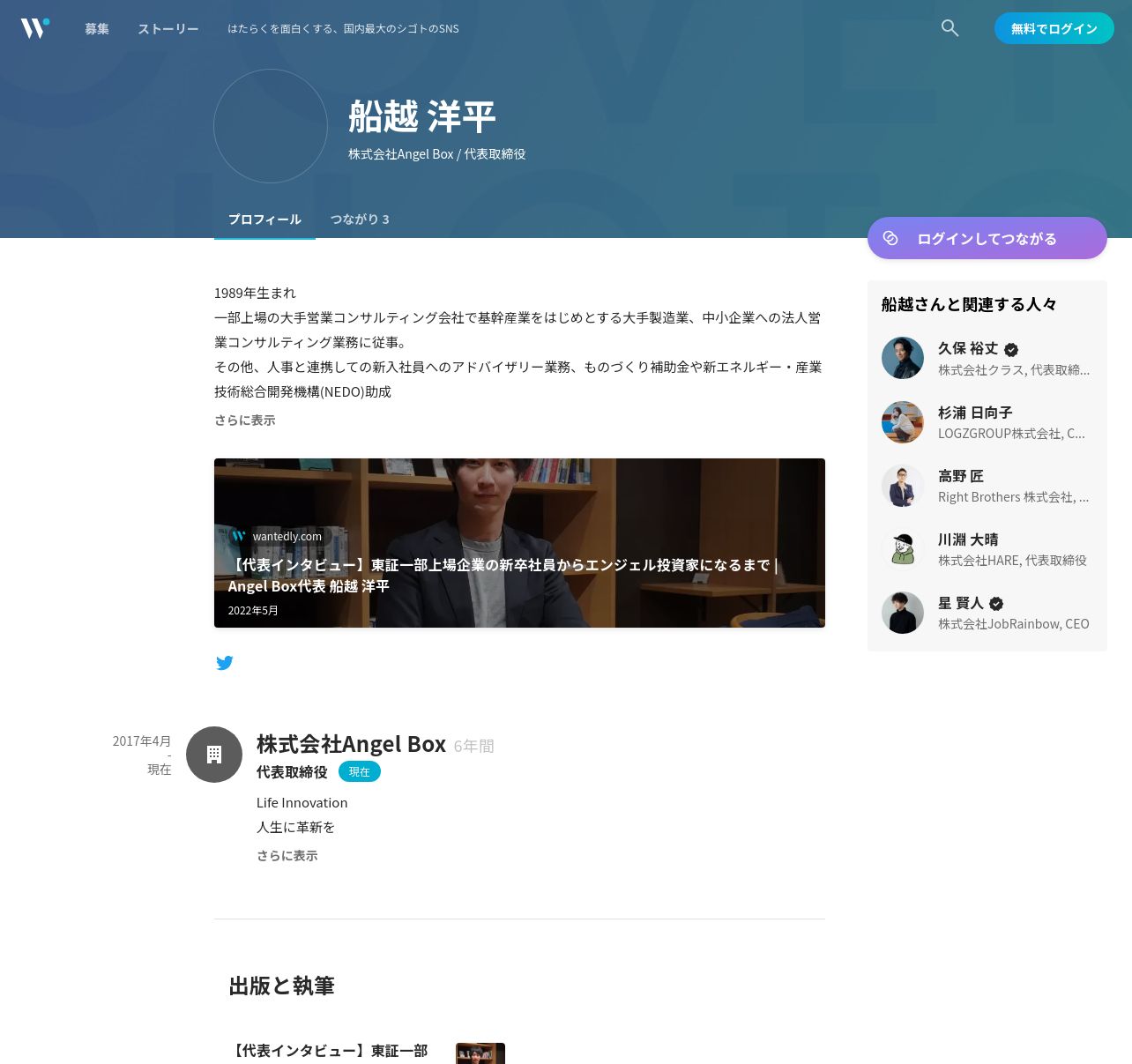Expand さらに表示 under Angel Box job
The height and width of the screenshot is (1064, 1132).
(x=287, y=856)
